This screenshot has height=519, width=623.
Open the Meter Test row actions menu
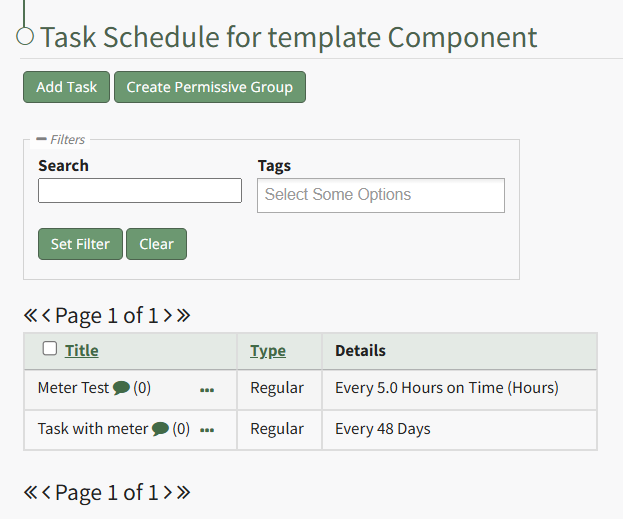(207, 390)
